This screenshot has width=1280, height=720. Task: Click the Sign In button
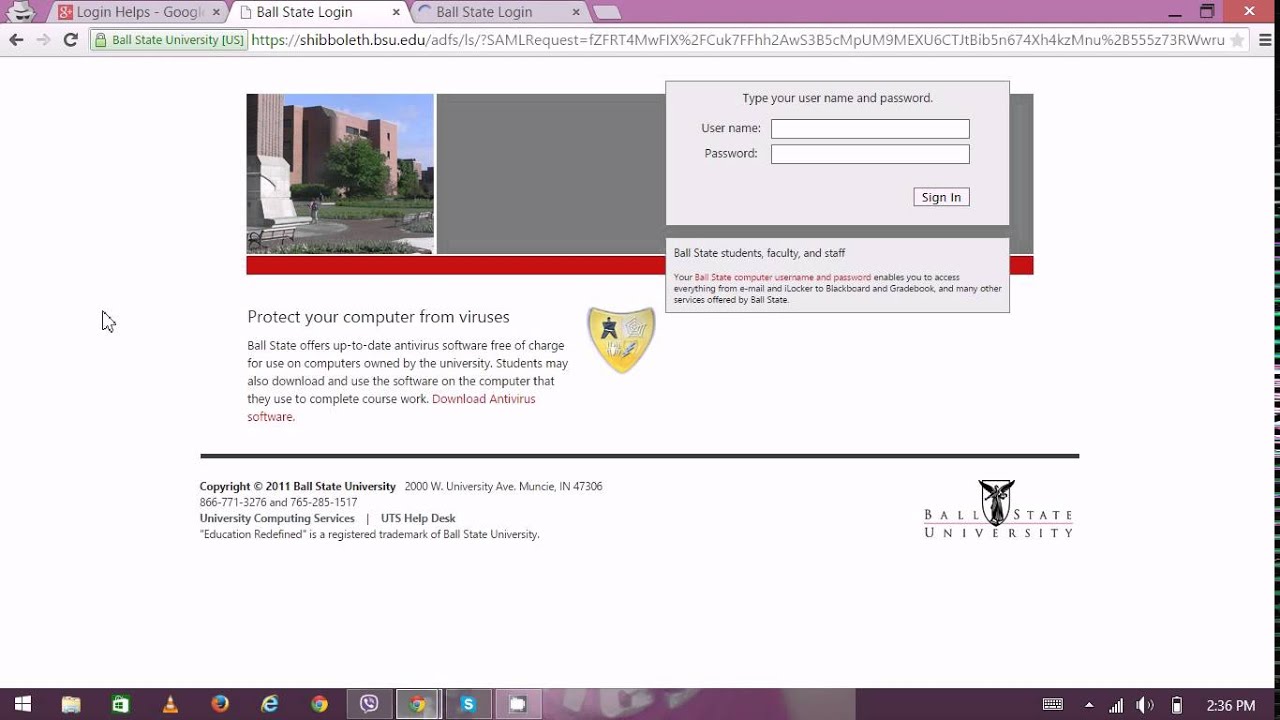click(941, 197)
